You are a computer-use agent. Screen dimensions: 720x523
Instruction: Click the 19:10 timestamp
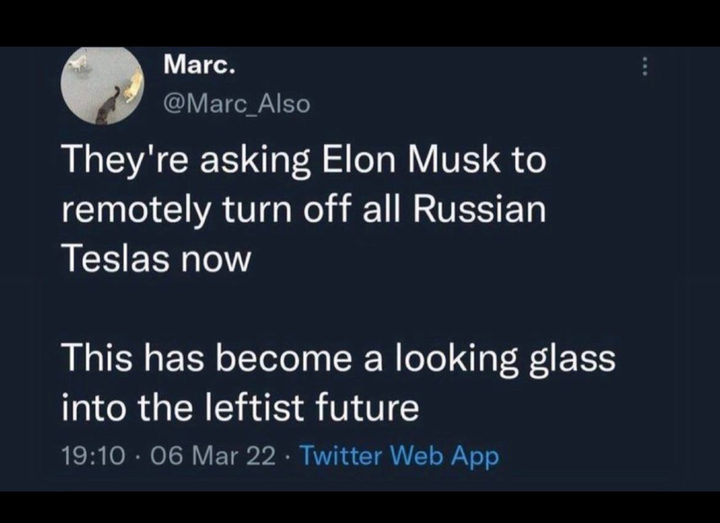tap(93, 456)
